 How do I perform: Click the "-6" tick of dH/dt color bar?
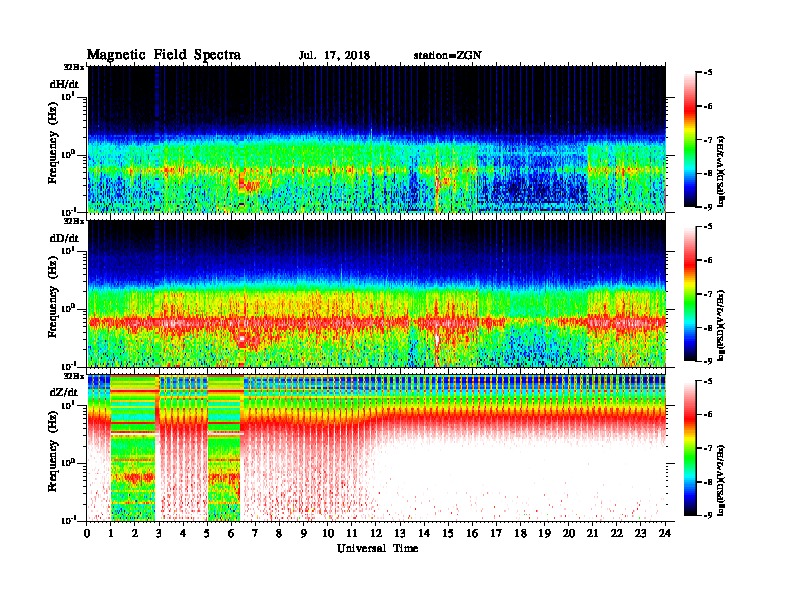708,106
